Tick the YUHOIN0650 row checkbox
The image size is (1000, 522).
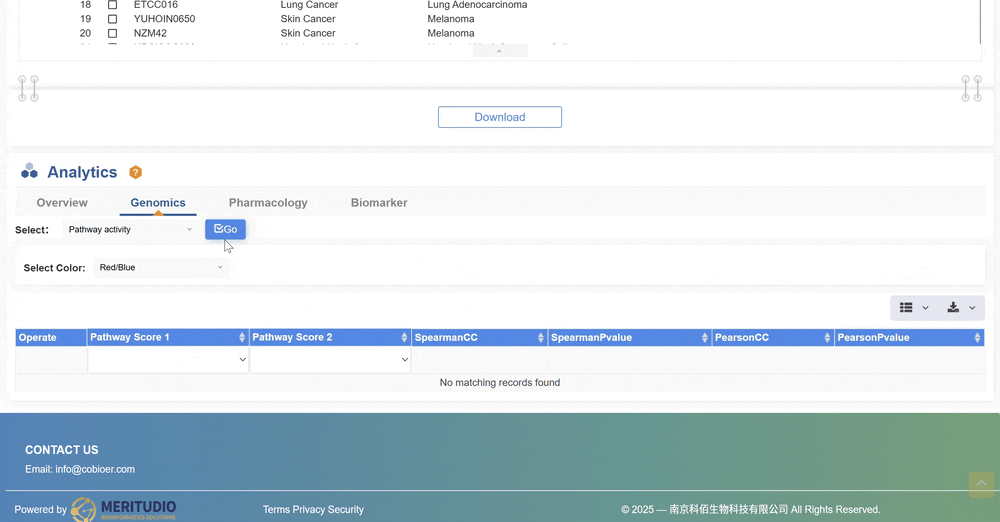pos(112,19)
